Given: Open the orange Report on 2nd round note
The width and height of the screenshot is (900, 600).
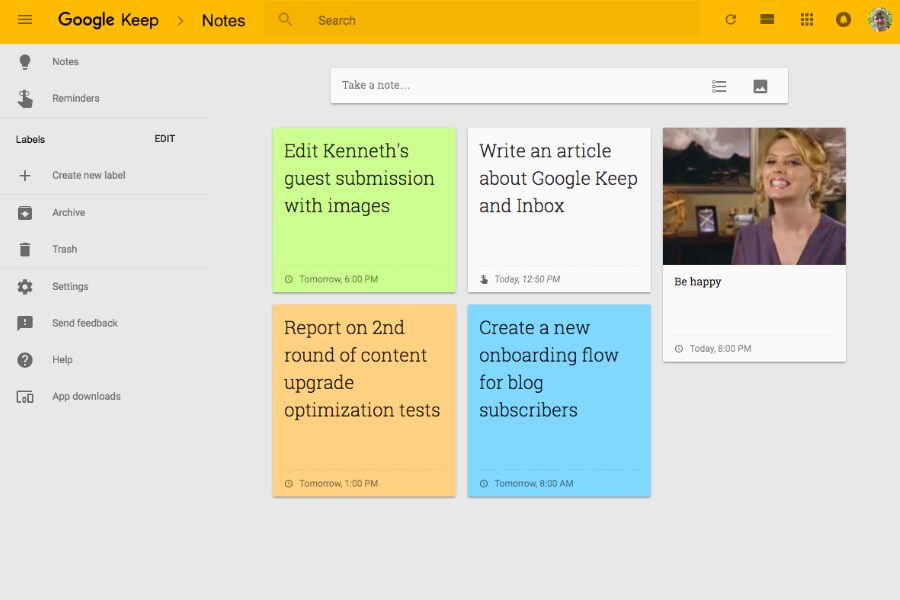Looking at the screenshot, I should (x=364, y=400).
